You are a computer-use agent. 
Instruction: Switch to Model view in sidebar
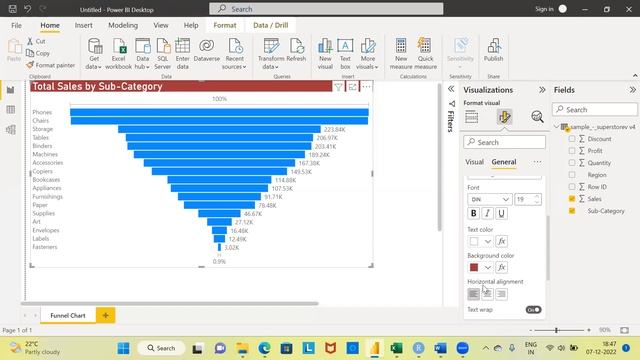(x=11, y=130)
